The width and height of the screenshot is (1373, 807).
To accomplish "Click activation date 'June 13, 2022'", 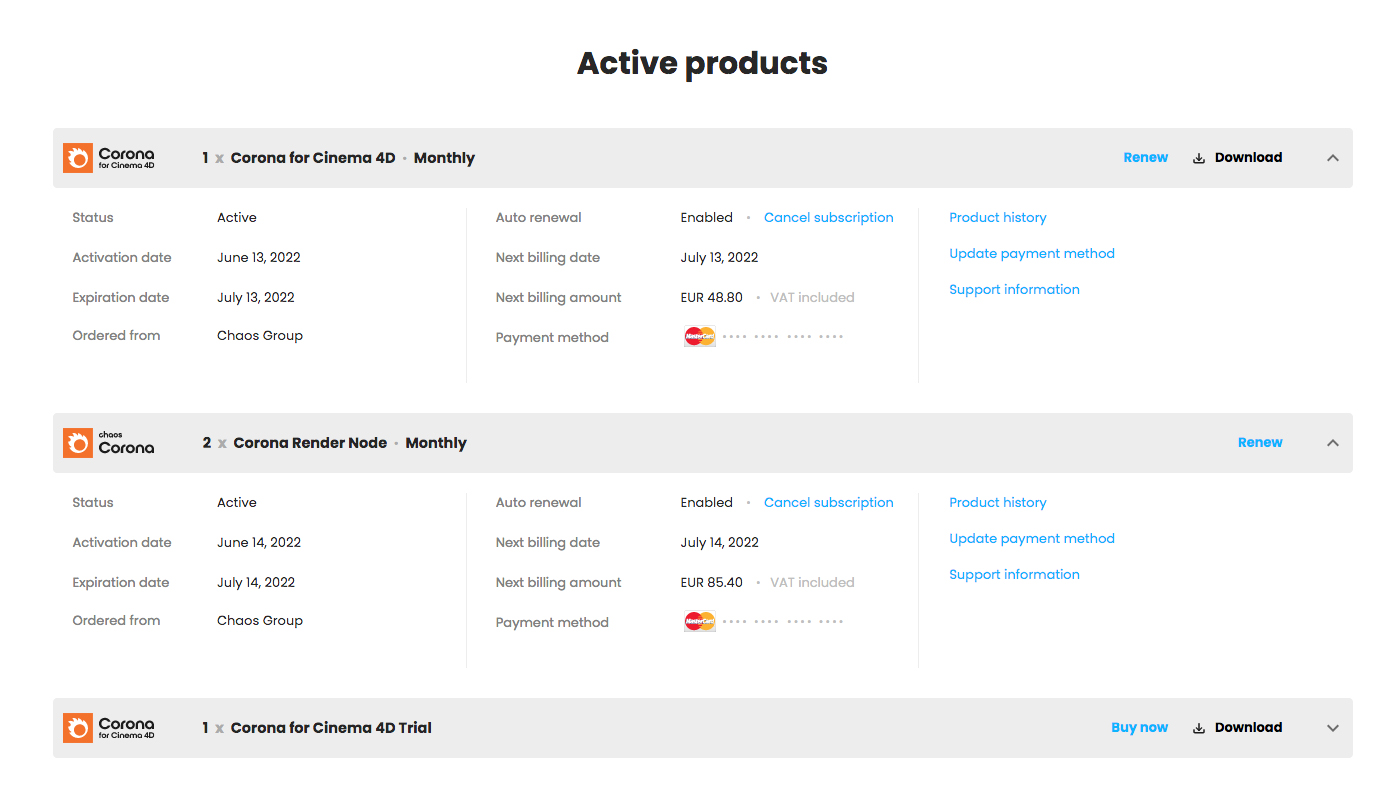I will tap(259, 257).
